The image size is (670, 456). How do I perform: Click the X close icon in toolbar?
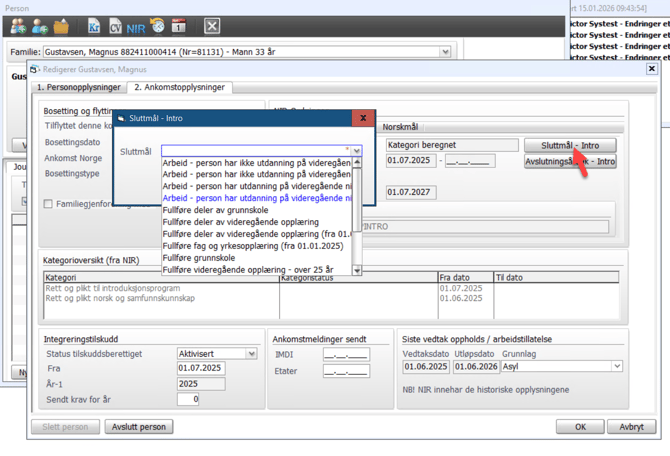click(212, 26)
